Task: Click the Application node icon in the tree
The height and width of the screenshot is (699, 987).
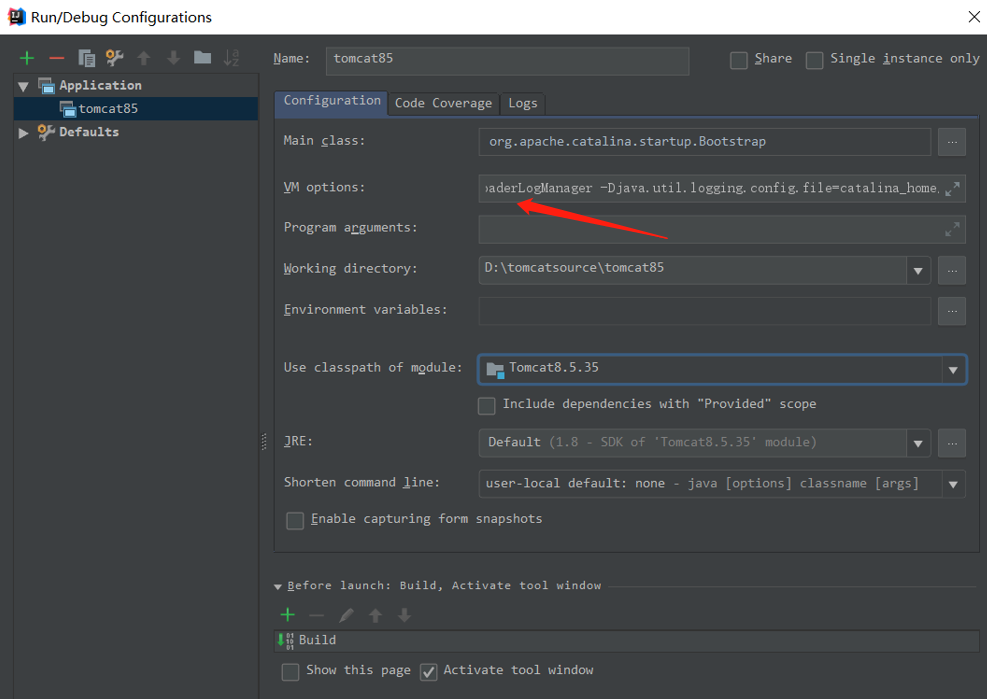Action: (47, 86)
